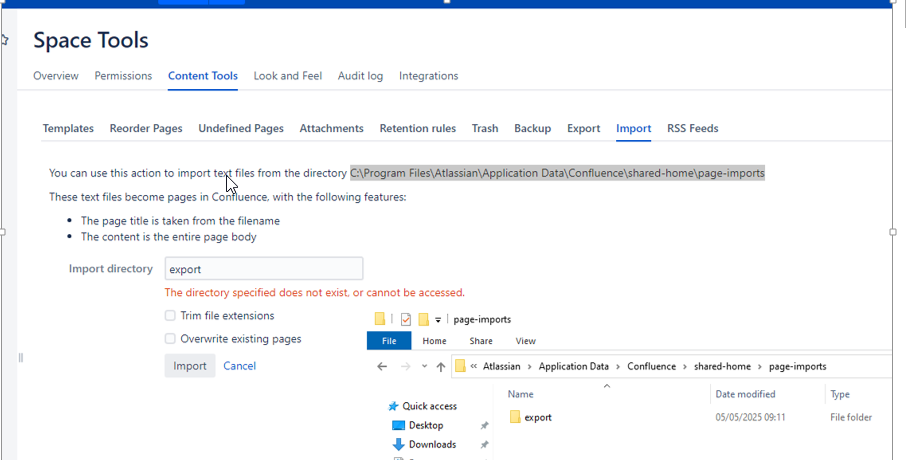Viewport: 906px width, 460px height.
Task: Open the Templates sub-tab
Action: tap(68, 128)
